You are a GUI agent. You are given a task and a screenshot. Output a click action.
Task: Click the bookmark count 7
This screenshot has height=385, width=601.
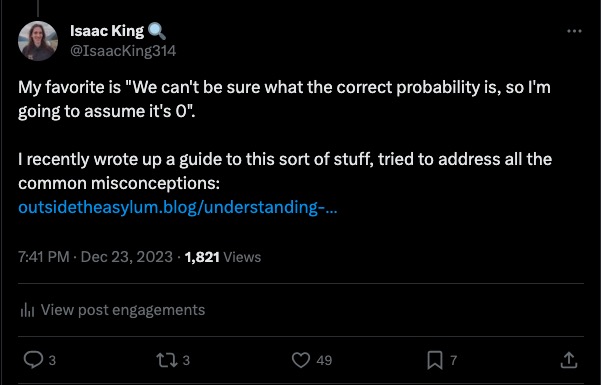(453, 360)
